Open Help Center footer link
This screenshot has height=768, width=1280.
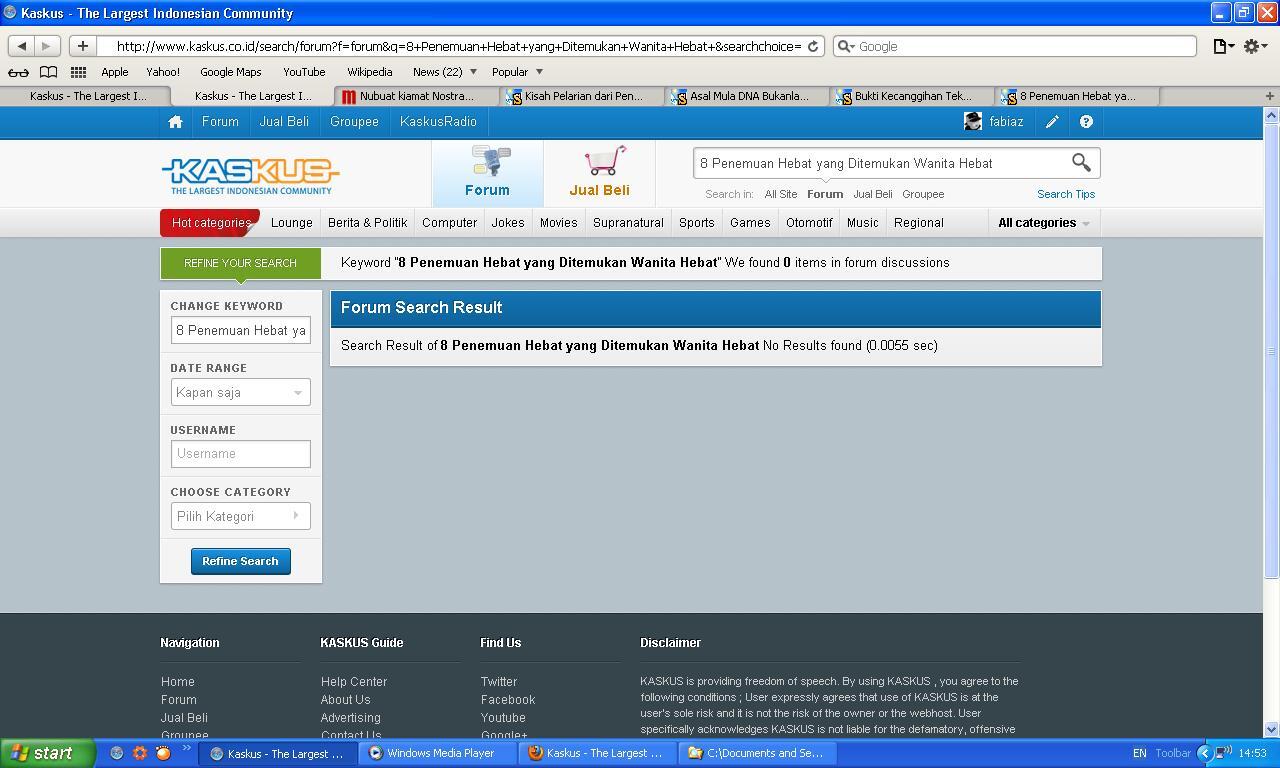click(x=354, y=682)
